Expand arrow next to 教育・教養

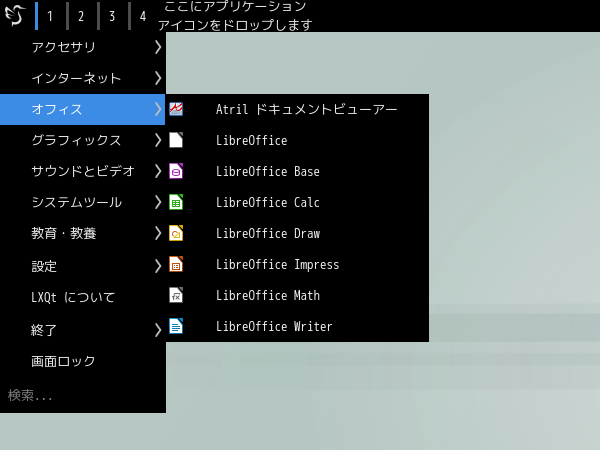click(158, 233)
